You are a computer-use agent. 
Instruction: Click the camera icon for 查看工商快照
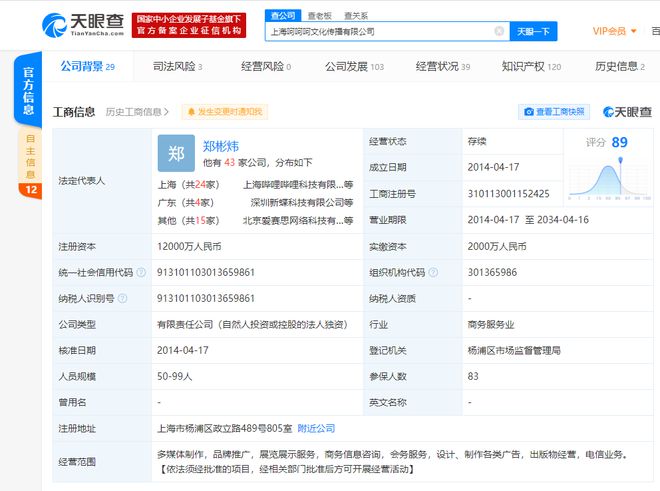527,112
